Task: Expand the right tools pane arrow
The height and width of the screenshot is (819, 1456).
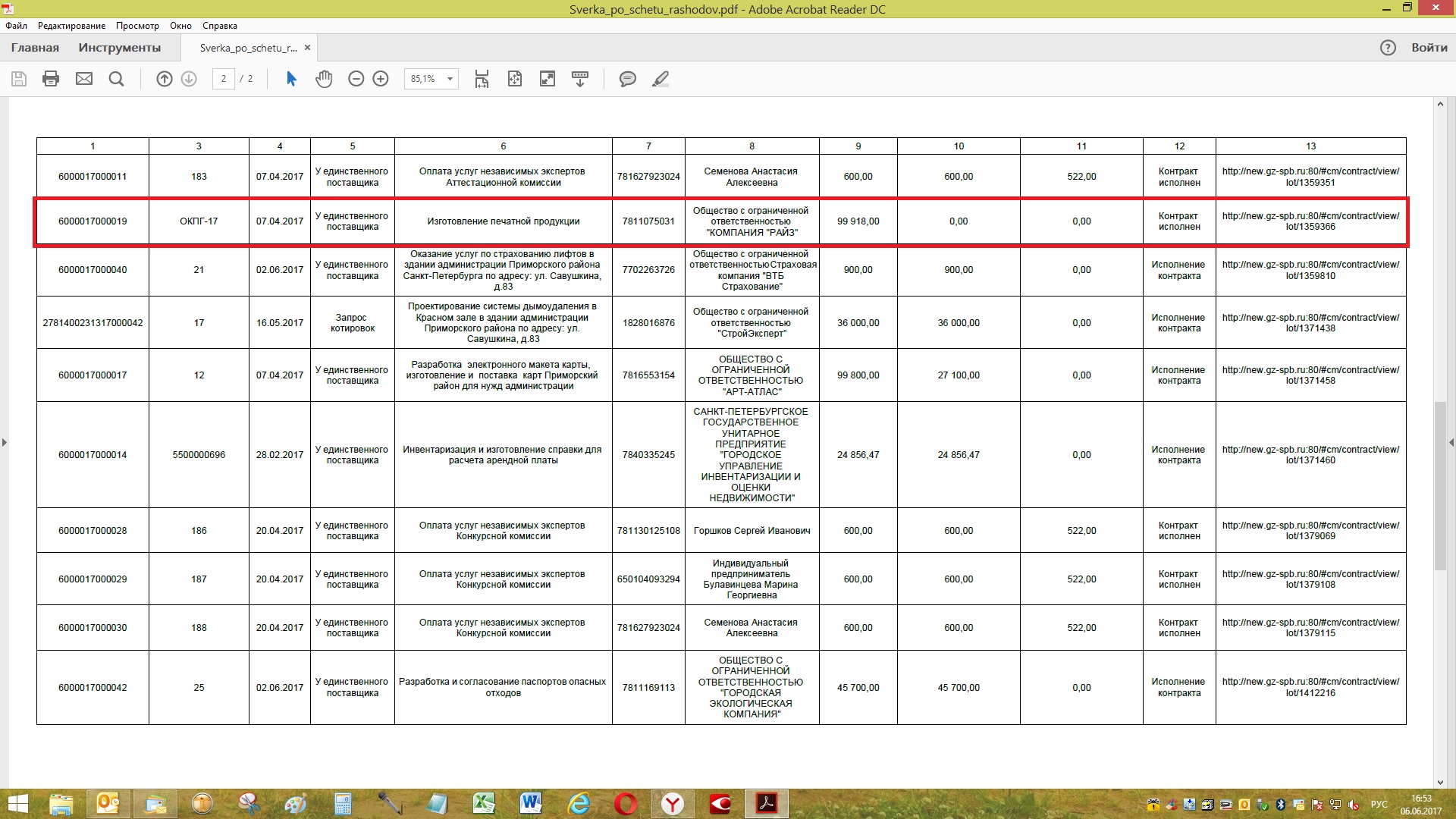Action: (x=1451, y=442)
